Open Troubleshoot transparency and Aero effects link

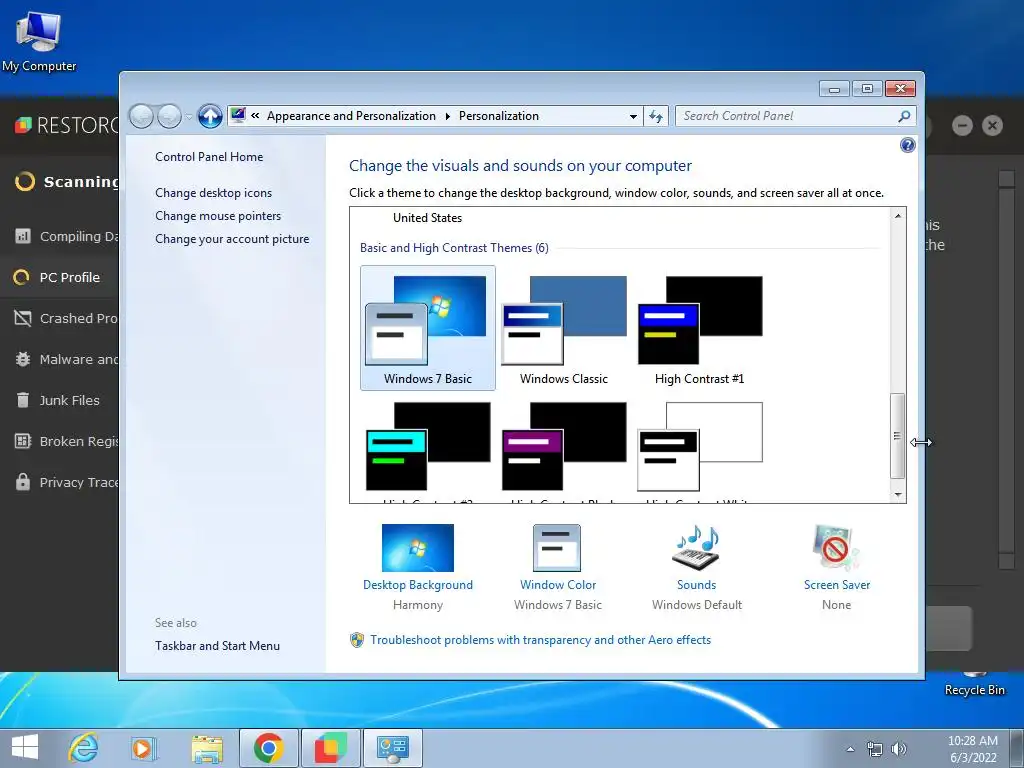click(540, 640)
